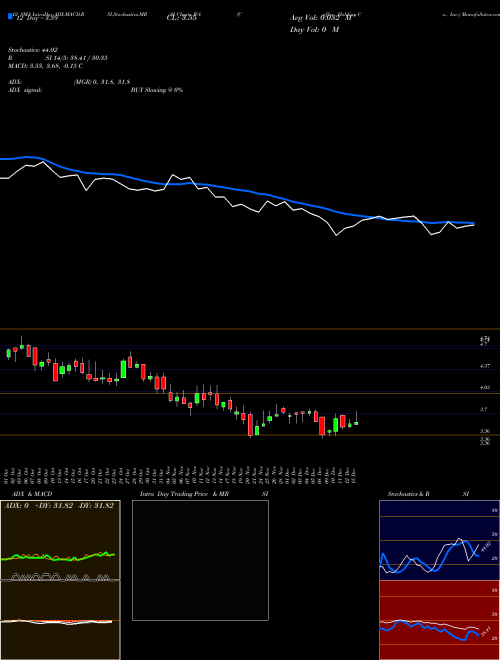Select the '12 Day = 3.59' label

click(x=35, y=19)
